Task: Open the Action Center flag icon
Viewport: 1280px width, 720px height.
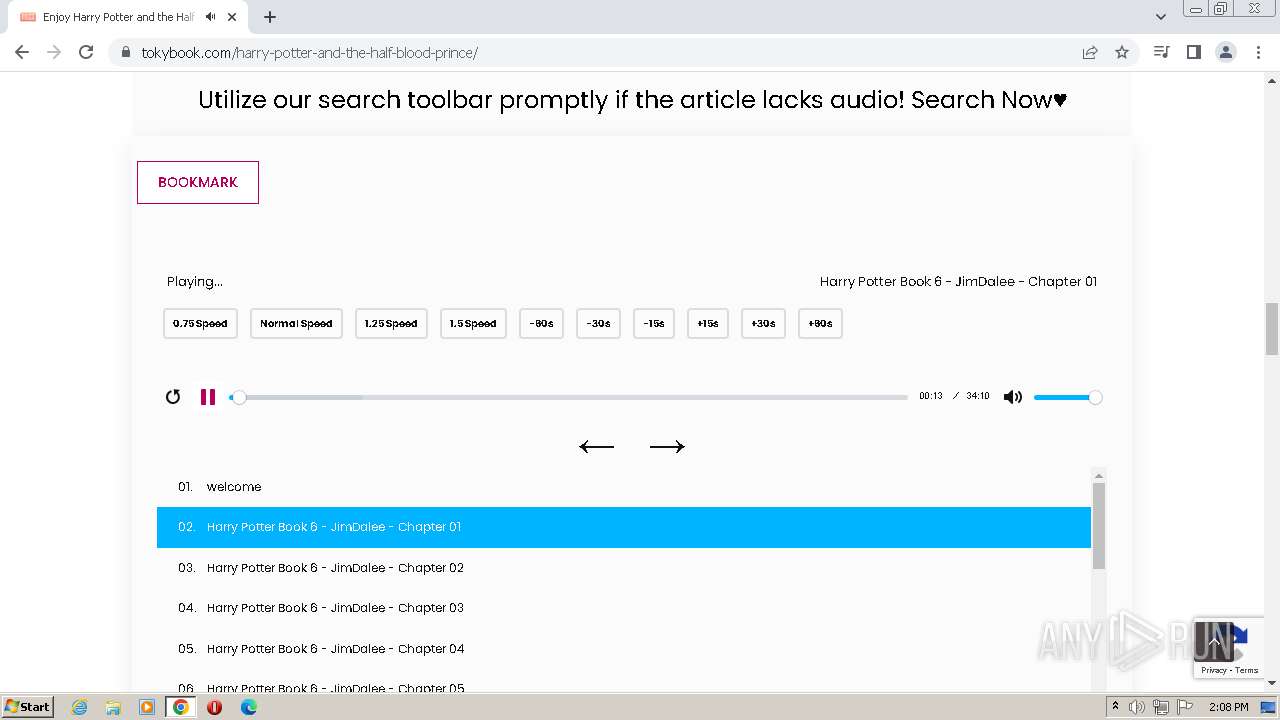Action: point(1185,707)
